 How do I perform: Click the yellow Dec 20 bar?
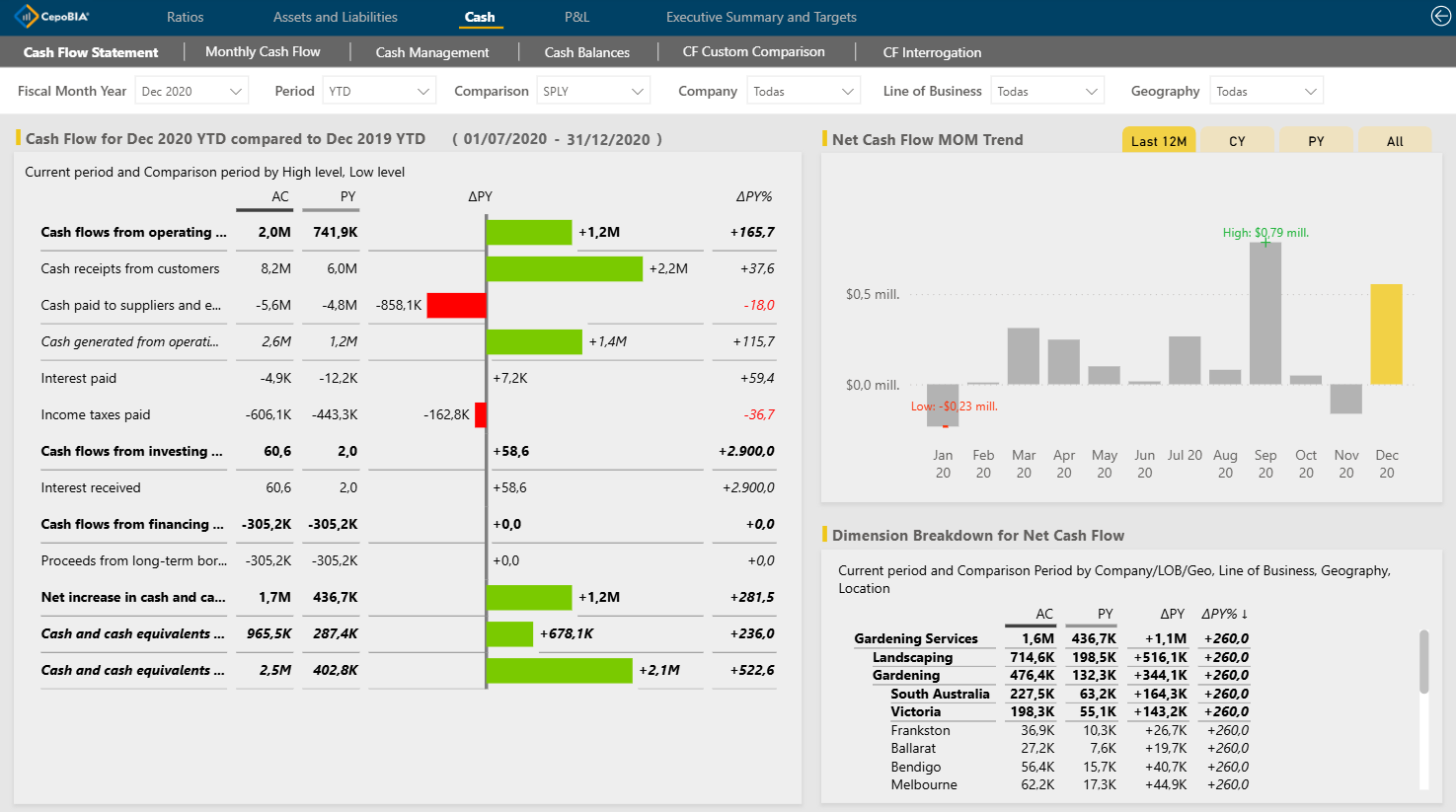pyautogui.click(x=1386, y=334)
